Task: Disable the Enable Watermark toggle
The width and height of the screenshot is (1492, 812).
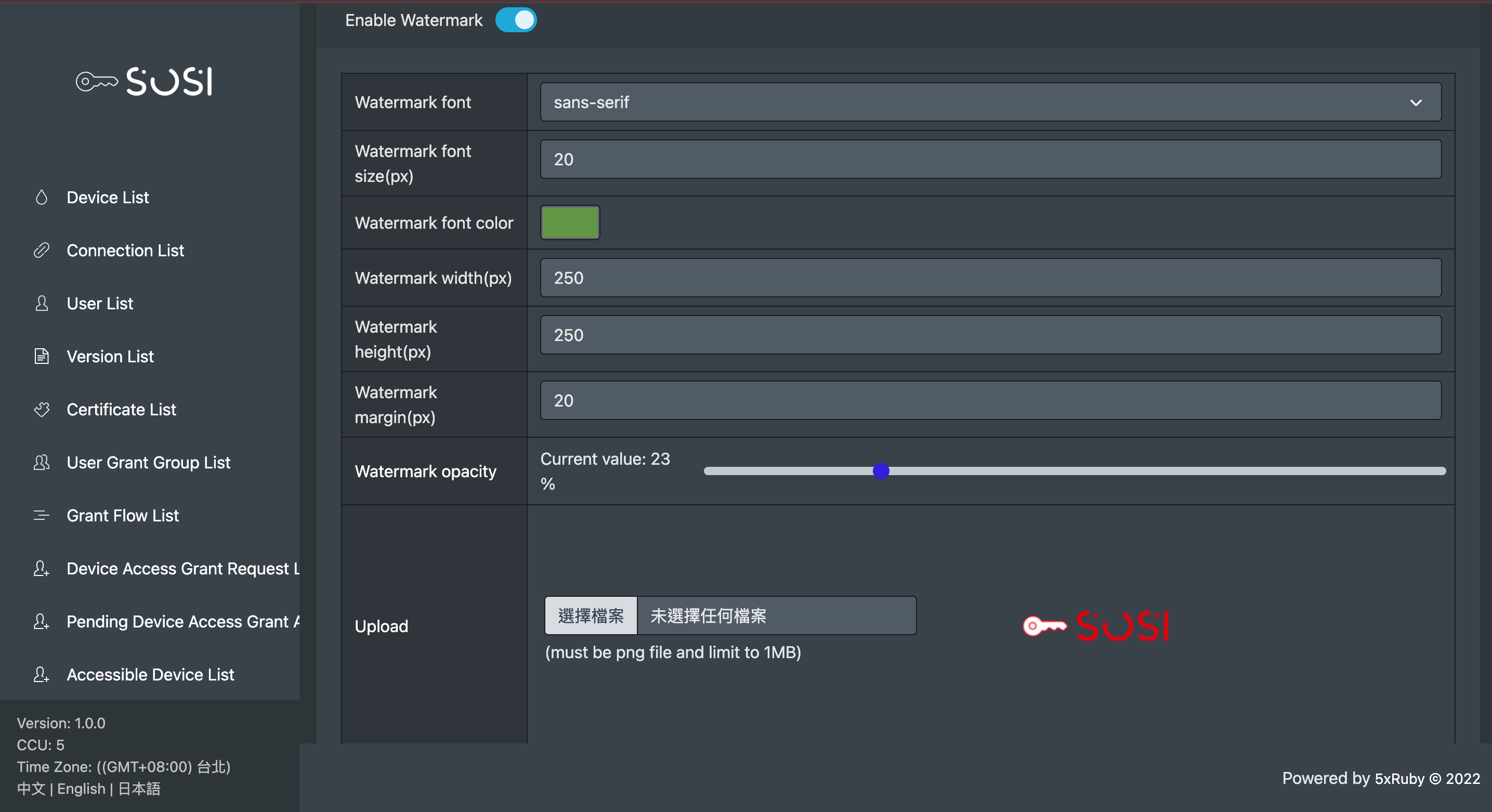Action: (x=516, y=20)
